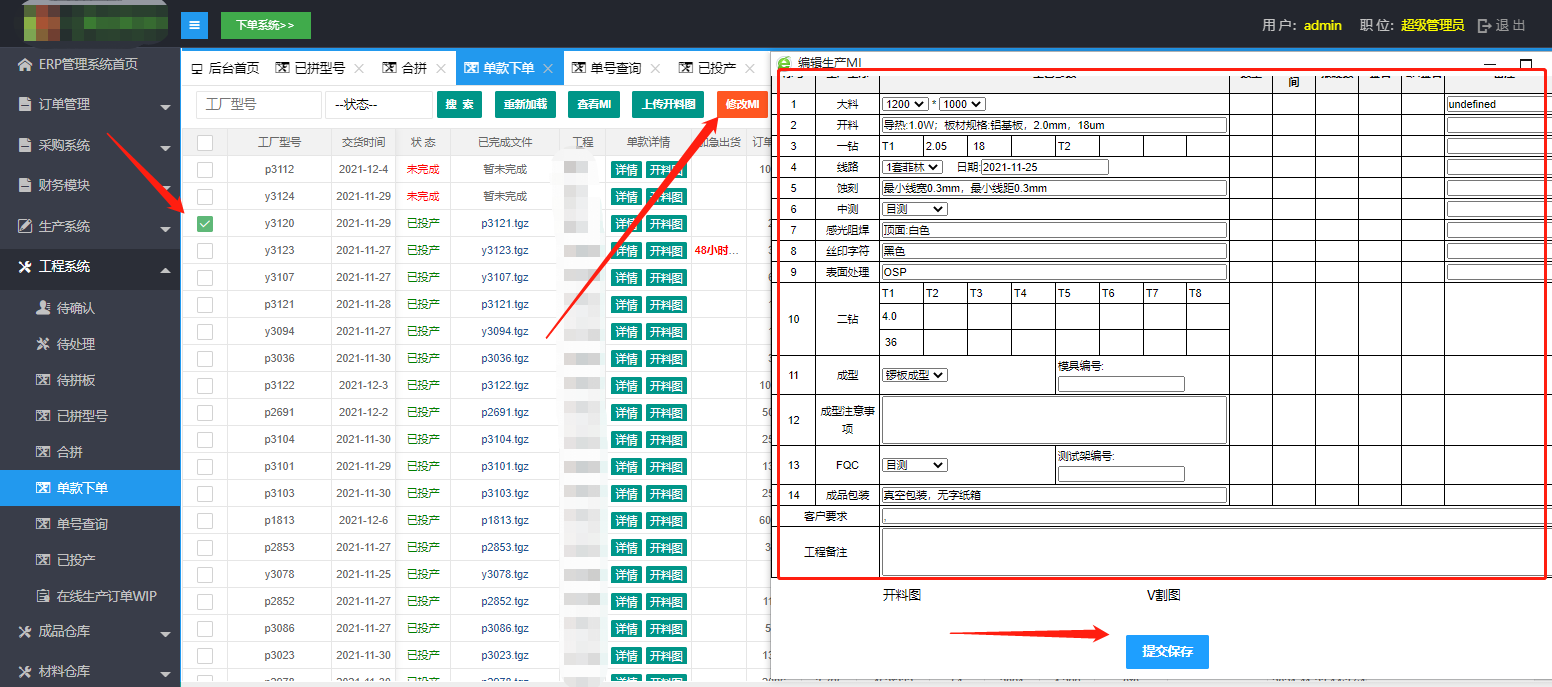Open the --状态-- status dropdown
The image size is (1552, 687).
tap(378, 105)
